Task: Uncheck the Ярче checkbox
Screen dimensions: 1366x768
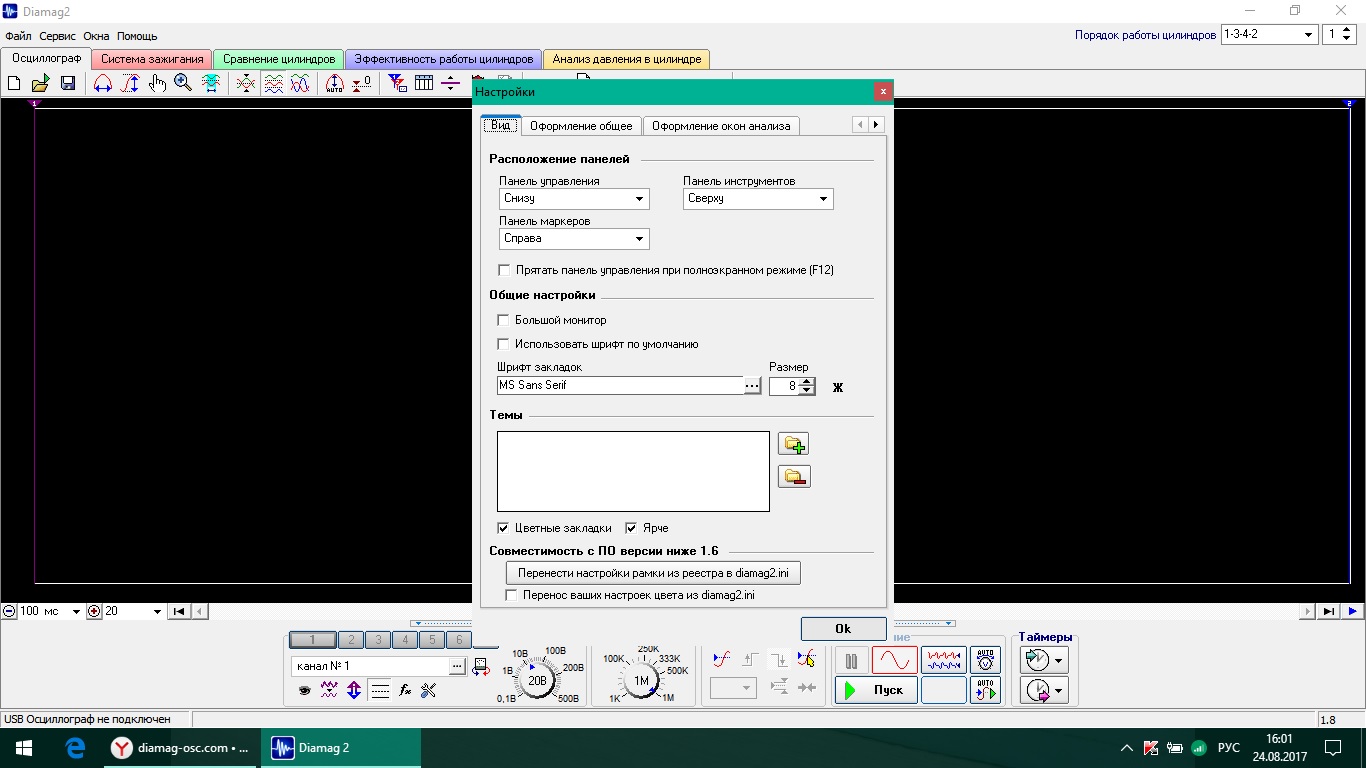Action: 631,528
